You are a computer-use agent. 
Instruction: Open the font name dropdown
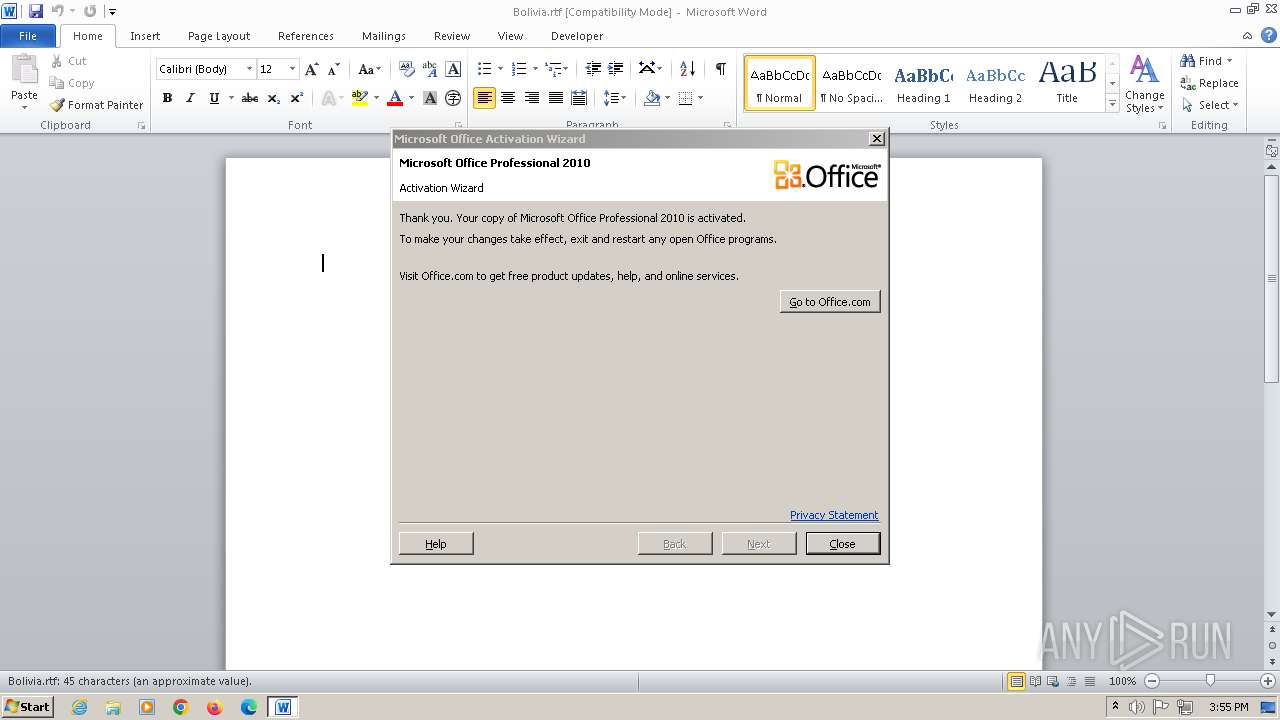tap(249, 69)
